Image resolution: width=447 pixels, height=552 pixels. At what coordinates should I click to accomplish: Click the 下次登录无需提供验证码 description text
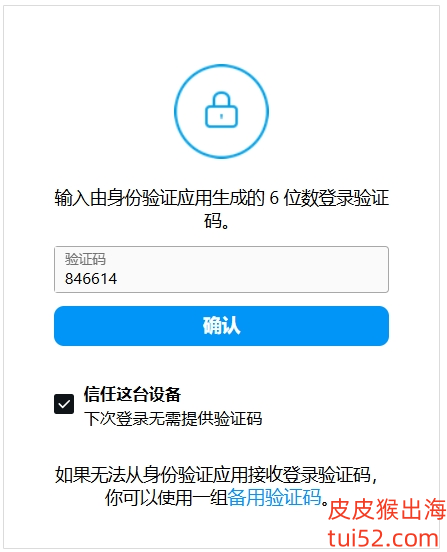coord(173,419)
